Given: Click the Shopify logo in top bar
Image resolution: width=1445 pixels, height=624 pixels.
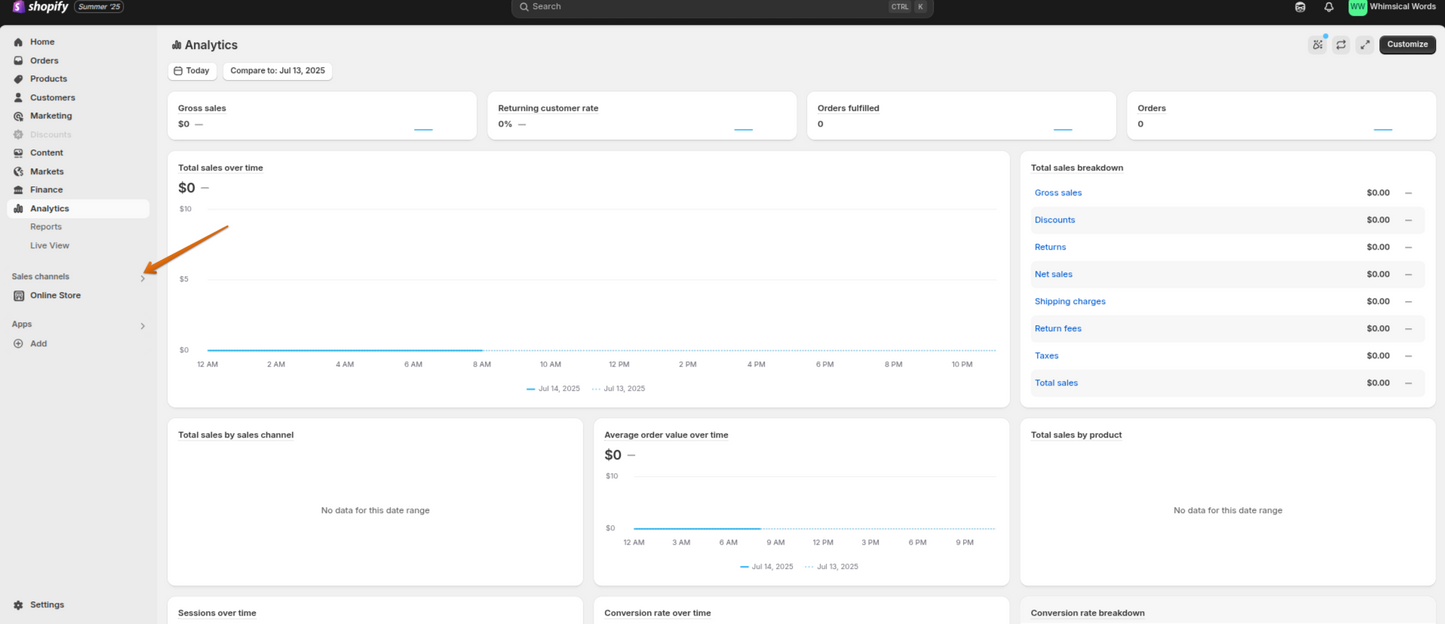Looking at the screenshot, I should (40, 7).
